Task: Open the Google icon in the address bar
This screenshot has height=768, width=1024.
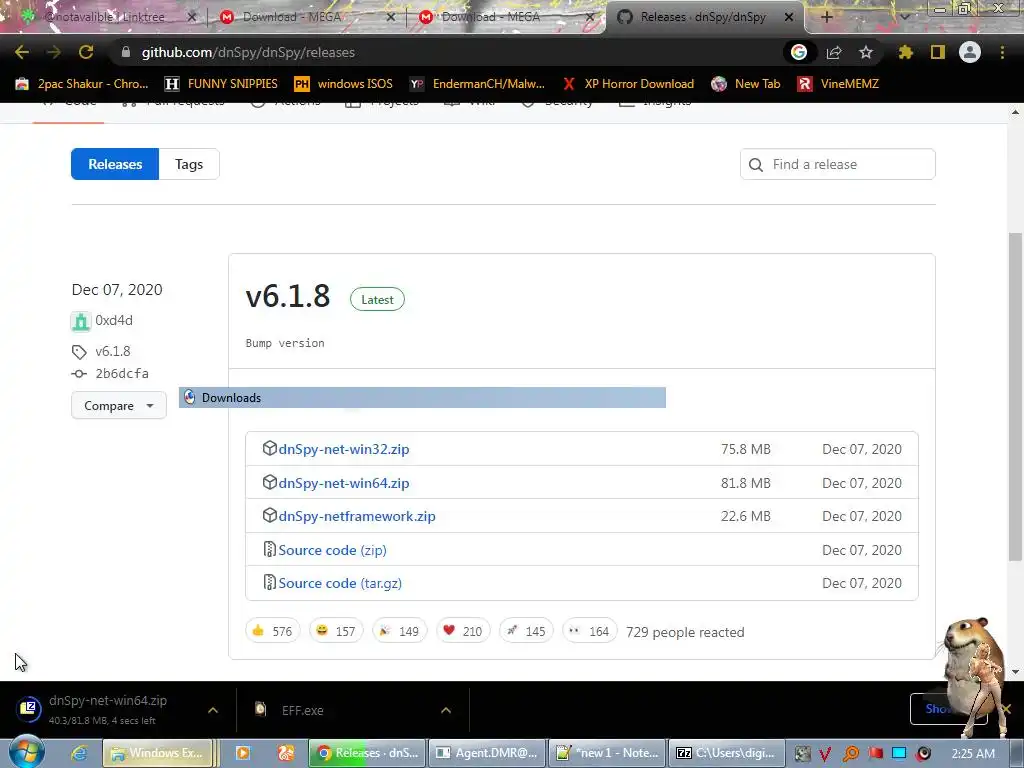Action: tap(799, 52)
